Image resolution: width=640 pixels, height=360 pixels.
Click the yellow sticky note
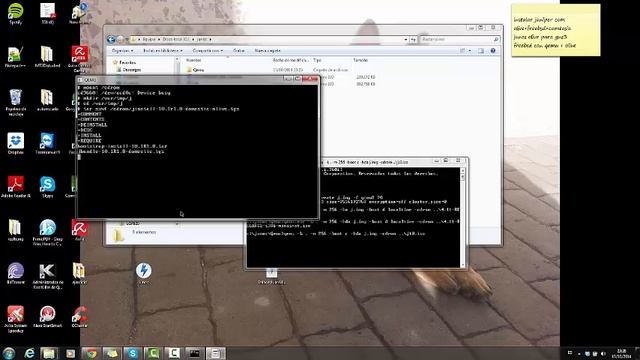(556, 30)
